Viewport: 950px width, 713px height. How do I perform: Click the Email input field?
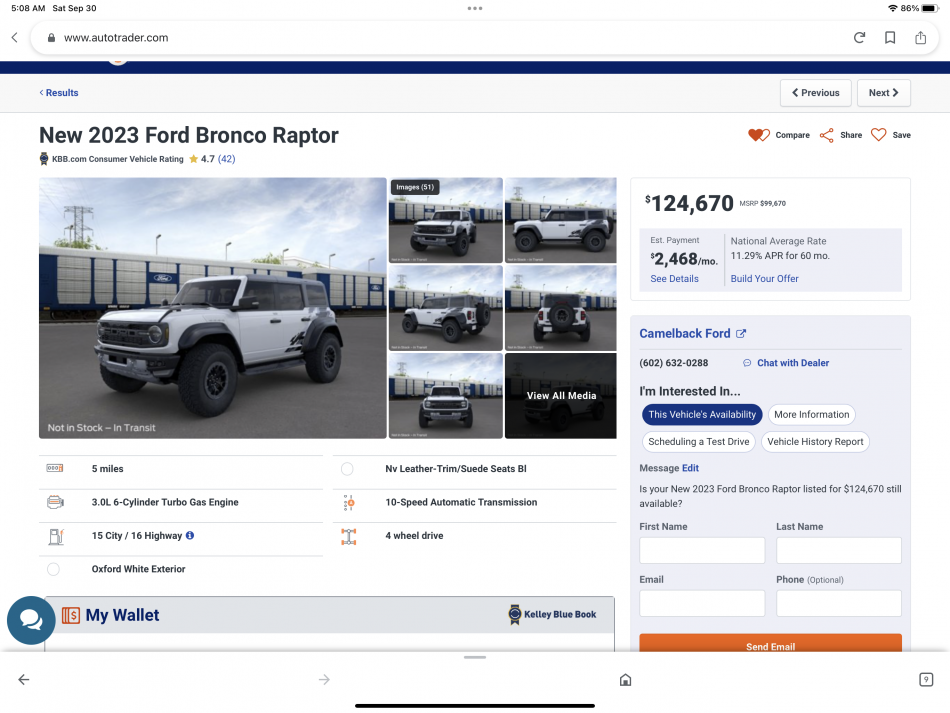[x=702, y=603]
